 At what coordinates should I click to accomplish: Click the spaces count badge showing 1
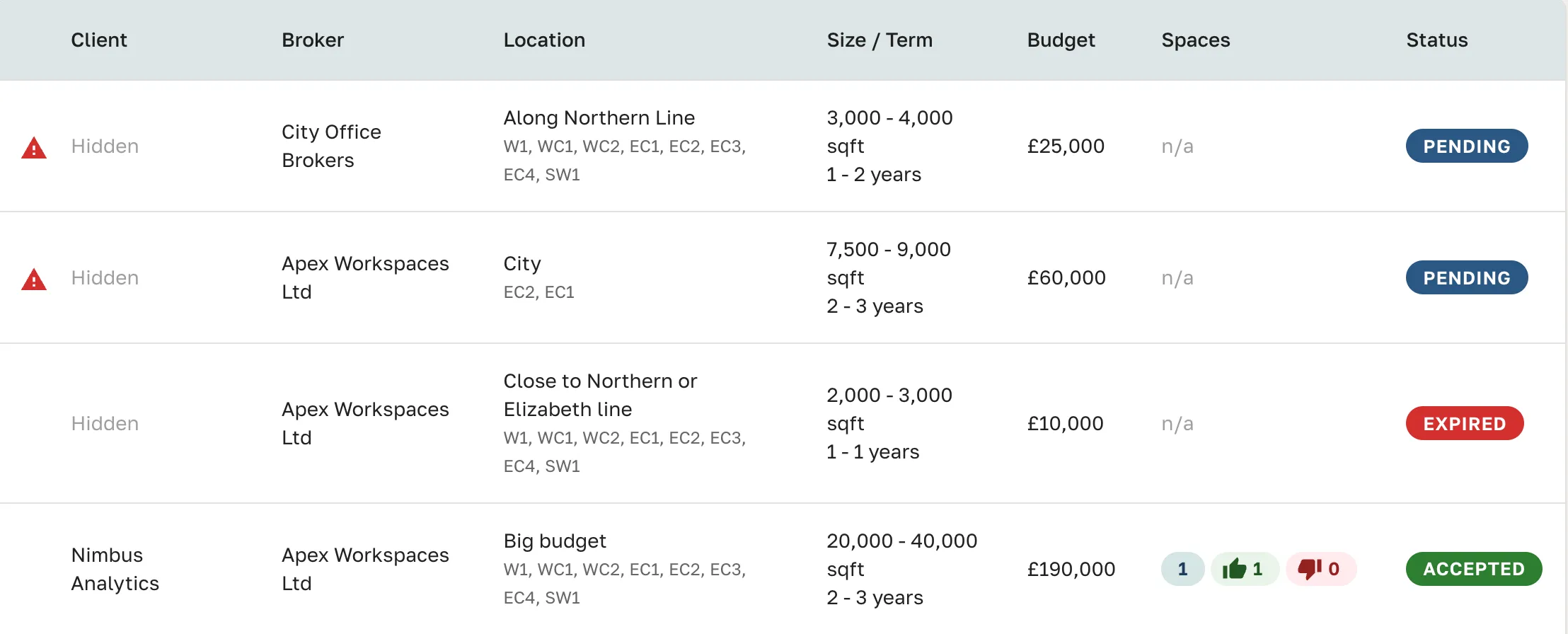pos(1182,569)
